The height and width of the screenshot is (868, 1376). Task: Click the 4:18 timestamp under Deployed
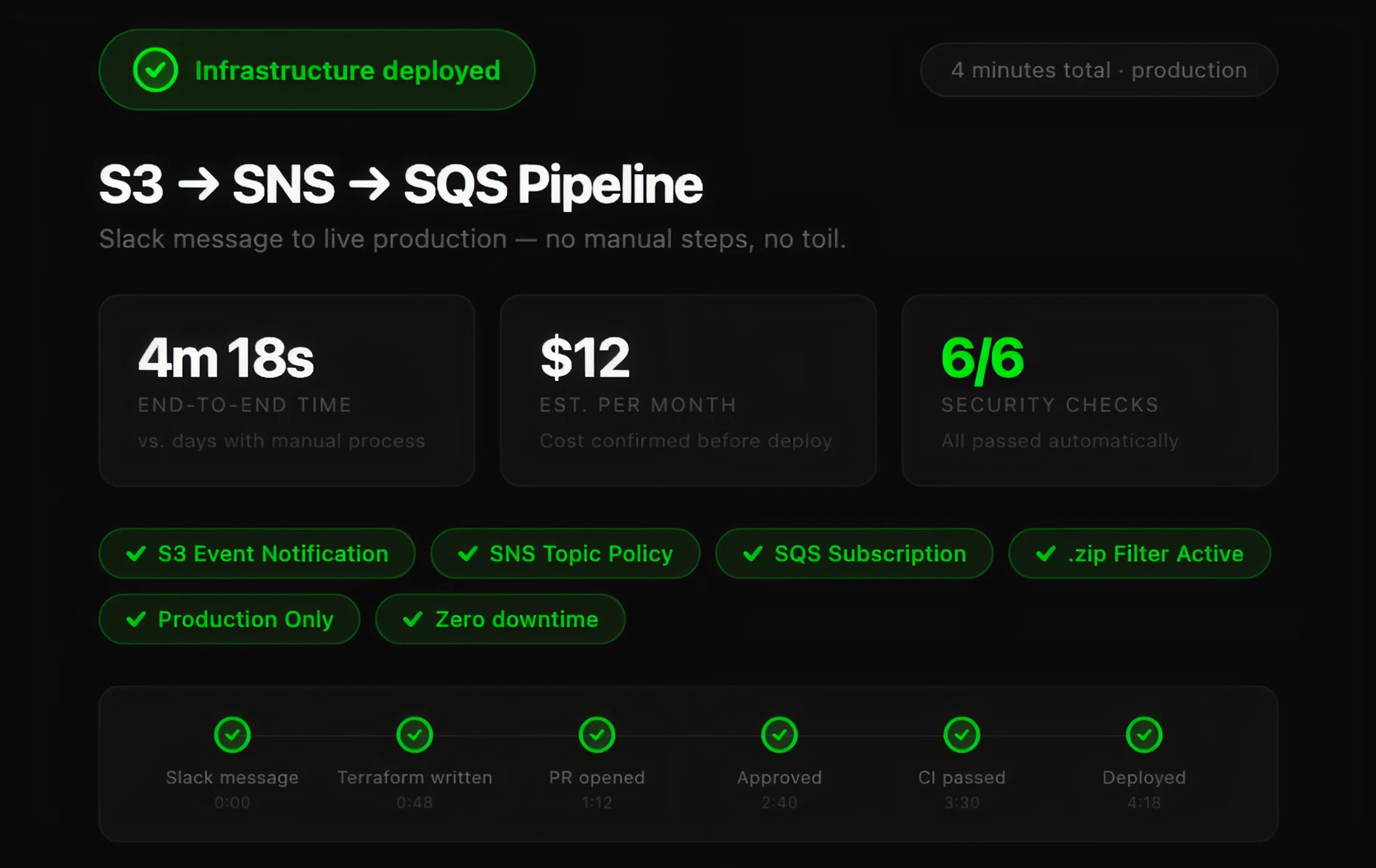[x=1143, y=803]
